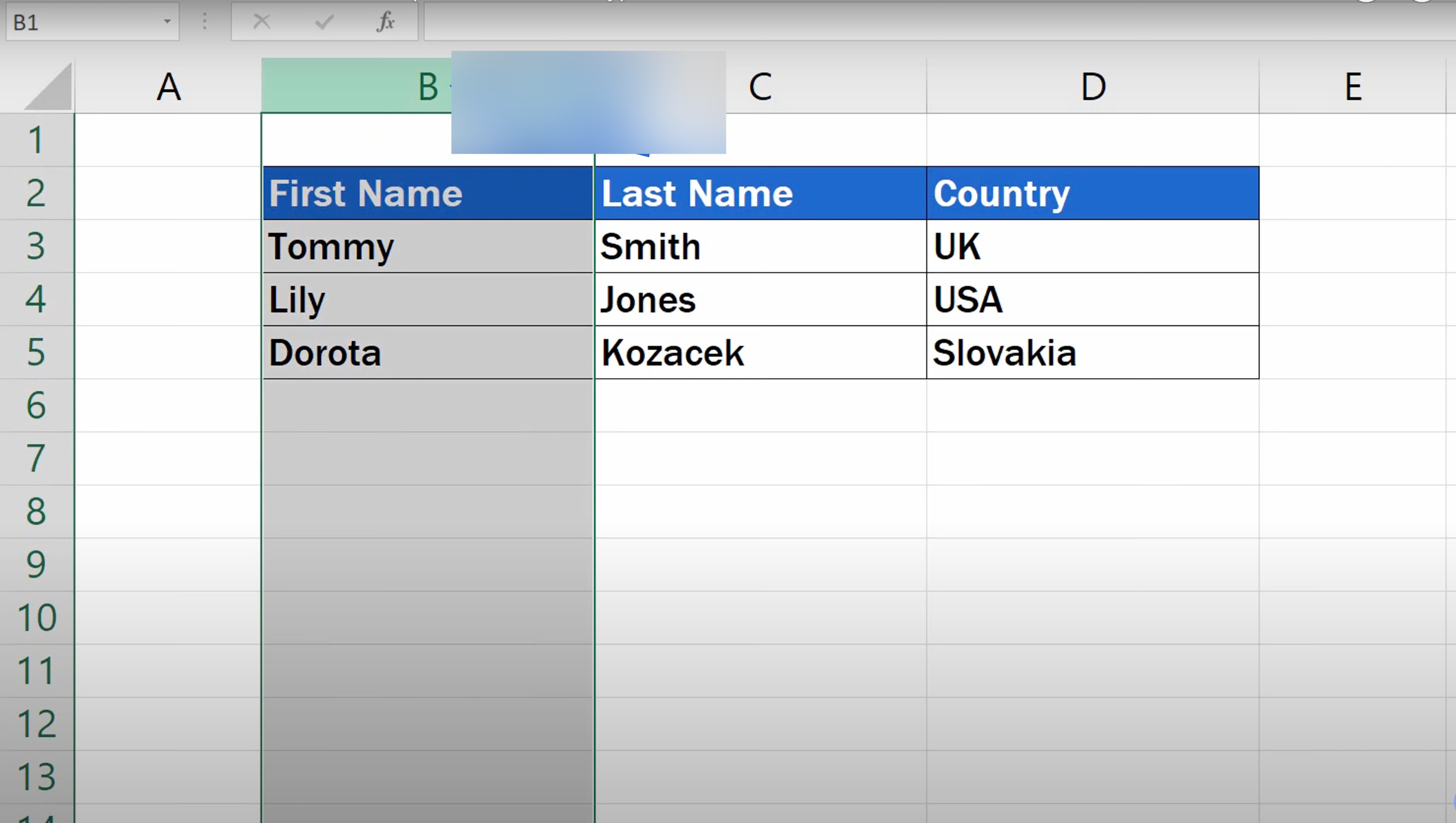Click the Country header cell
The image size is (1456, 823).
click(x=1092, y=193)
